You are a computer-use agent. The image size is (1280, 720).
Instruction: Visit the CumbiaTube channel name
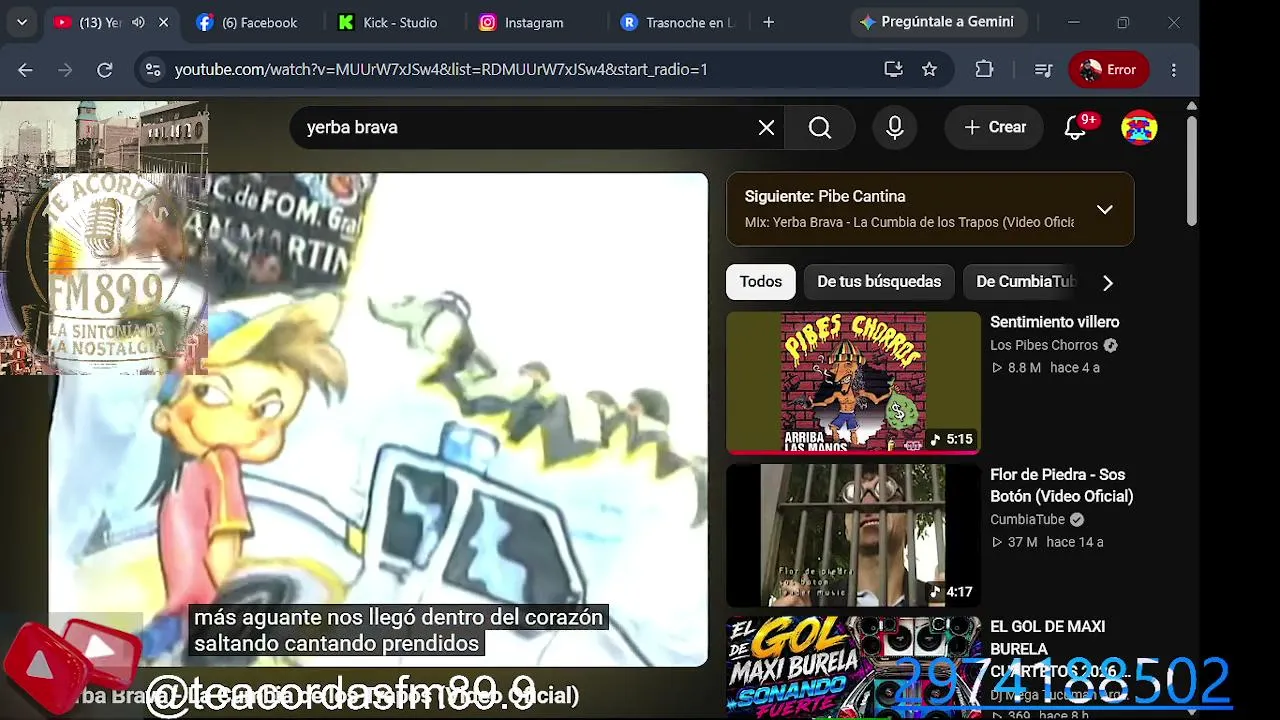click(x=1027, y=520)
